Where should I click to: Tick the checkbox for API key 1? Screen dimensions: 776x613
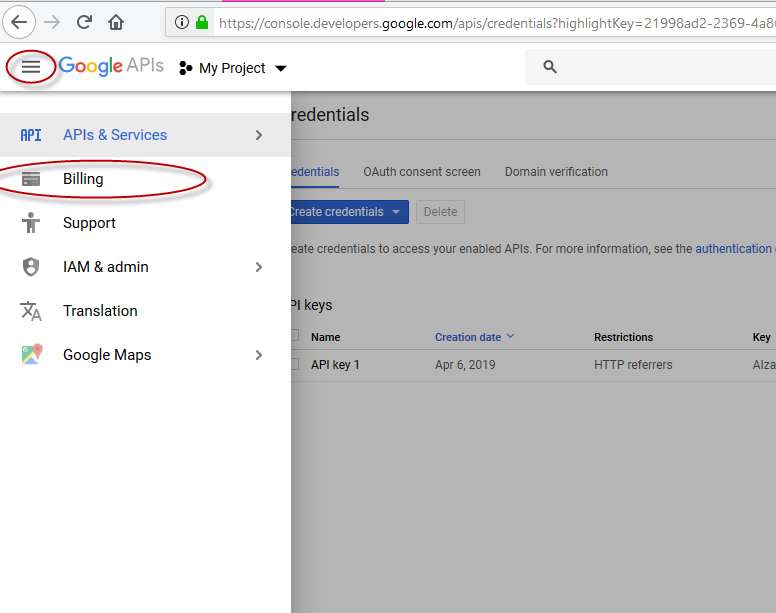click(295, 364)
